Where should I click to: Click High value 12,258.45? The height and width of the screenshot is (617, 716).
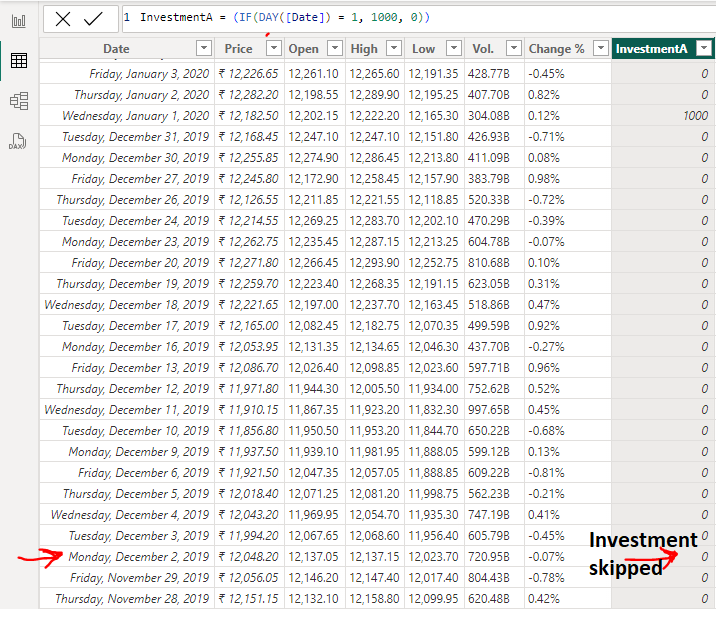point(374,179)
